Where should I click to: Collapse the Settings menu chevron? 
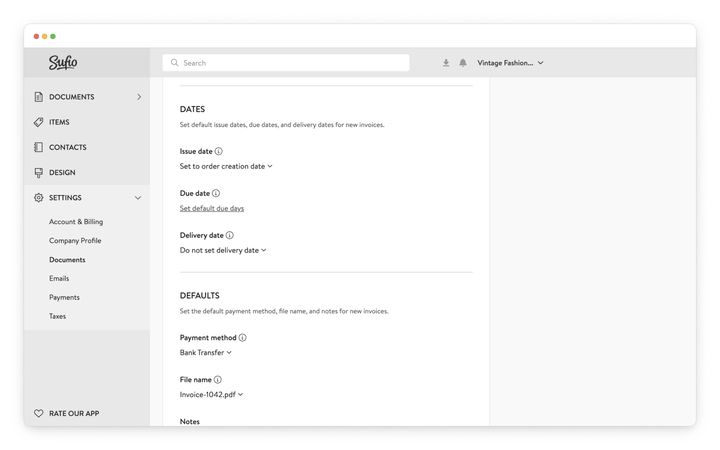[138, 198]
